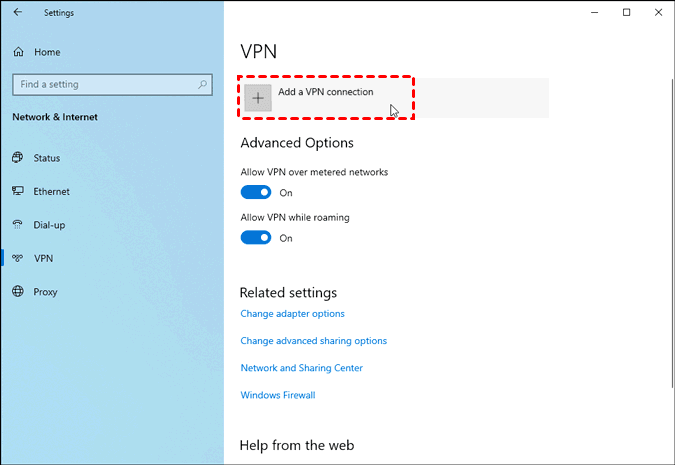The height and width of the screenshot is (465, 675).
Task: Click the Dial-up icon
Action: pos(17,225)
